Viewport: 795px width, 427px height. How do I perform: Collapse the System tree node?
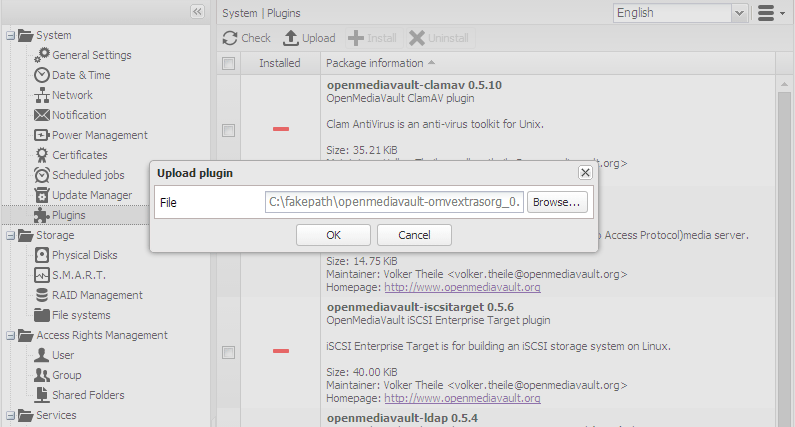pos(10,35)
